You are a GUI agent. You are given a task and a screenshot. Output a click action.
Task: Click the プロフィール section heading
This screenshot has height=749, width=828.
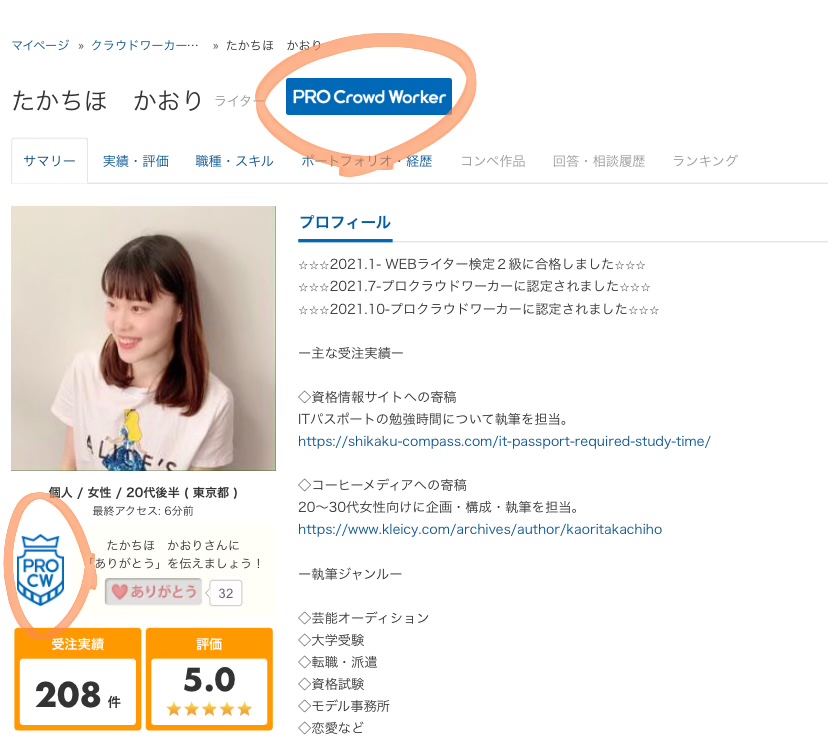[345, 222]
